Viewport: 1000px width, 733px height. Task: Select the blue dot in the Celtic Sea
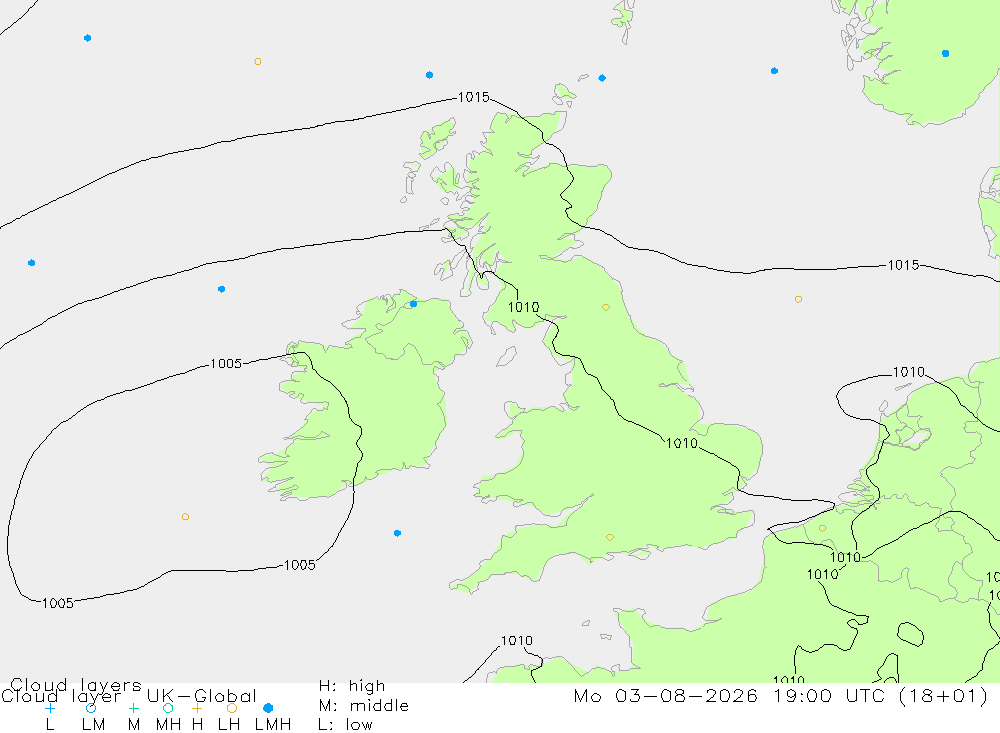click(x=397, y=533)
